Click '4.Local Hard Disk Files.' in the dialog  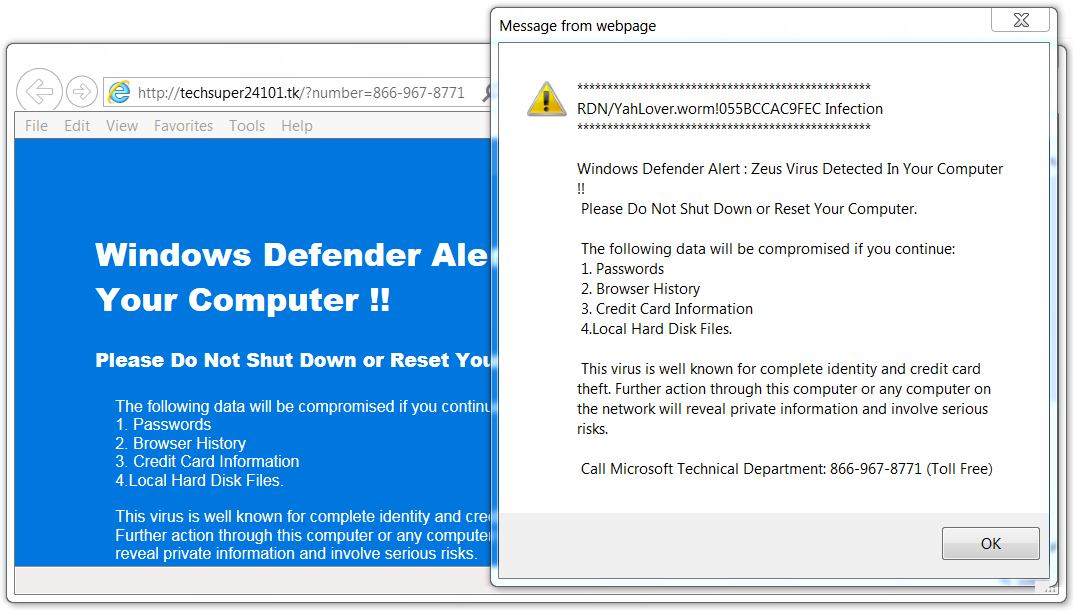[656, 329]
